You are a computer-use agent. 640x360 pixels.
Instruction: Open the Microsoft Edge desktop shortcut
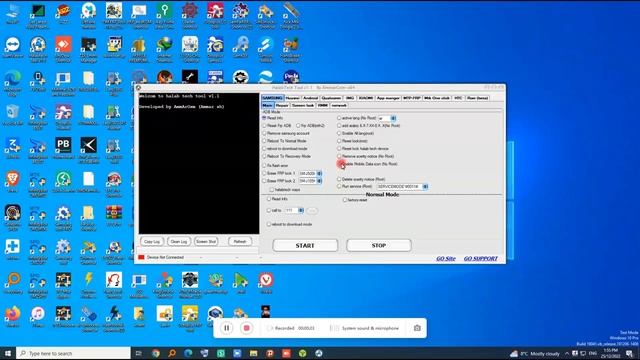13,82
